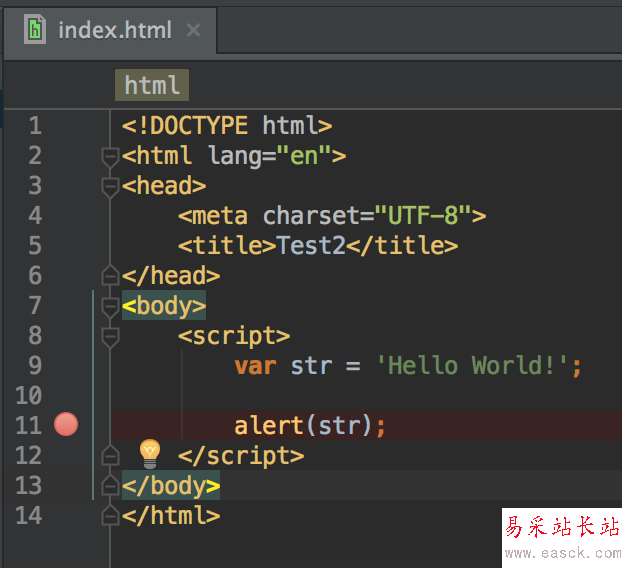
Task: Click the lightbulb intention icon
Action: [149, 454]
